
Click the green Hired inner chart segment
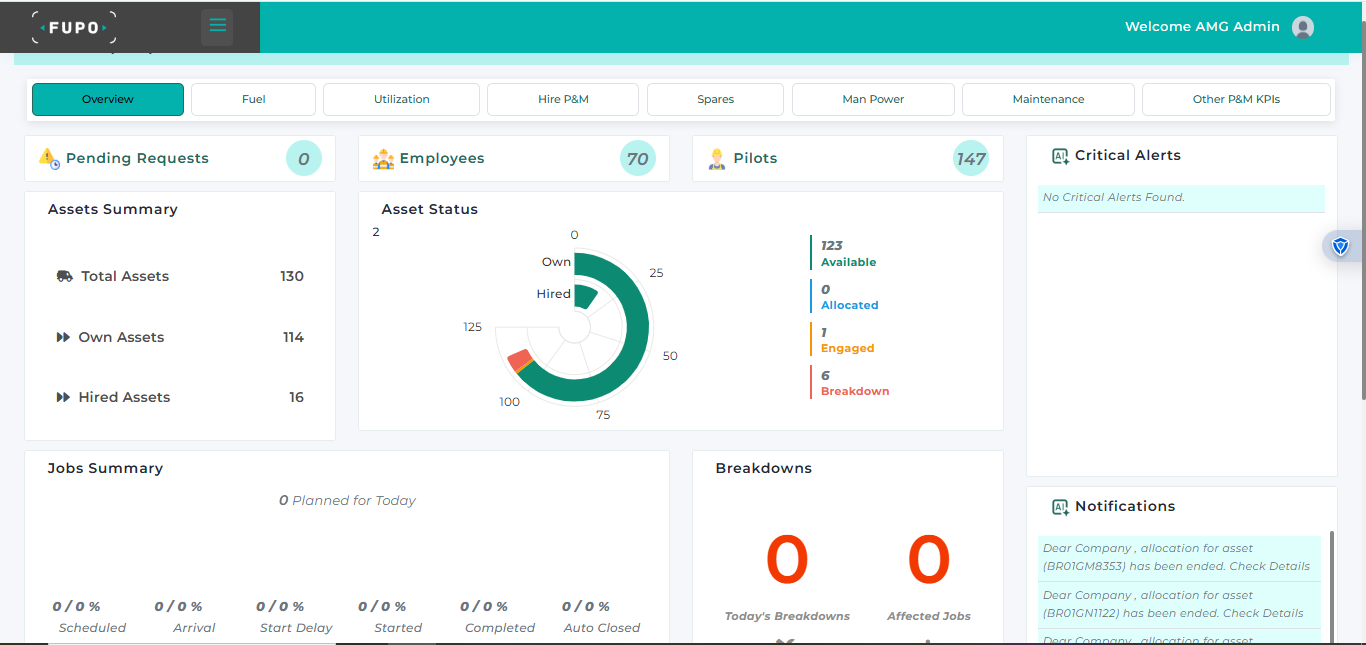pos(585,296)
